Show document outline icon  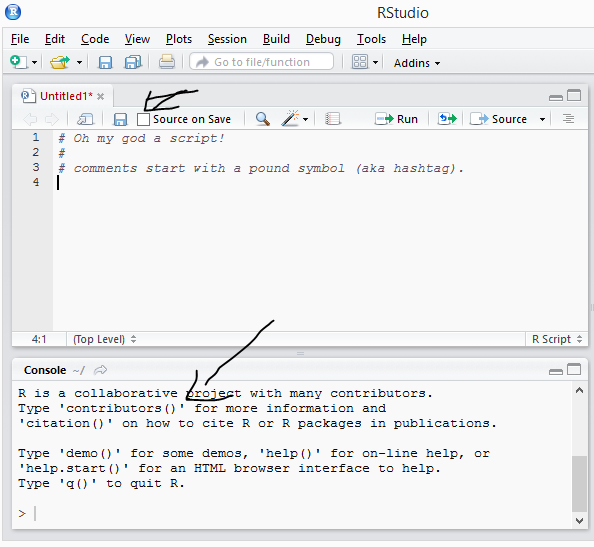[x=568, y=119]
